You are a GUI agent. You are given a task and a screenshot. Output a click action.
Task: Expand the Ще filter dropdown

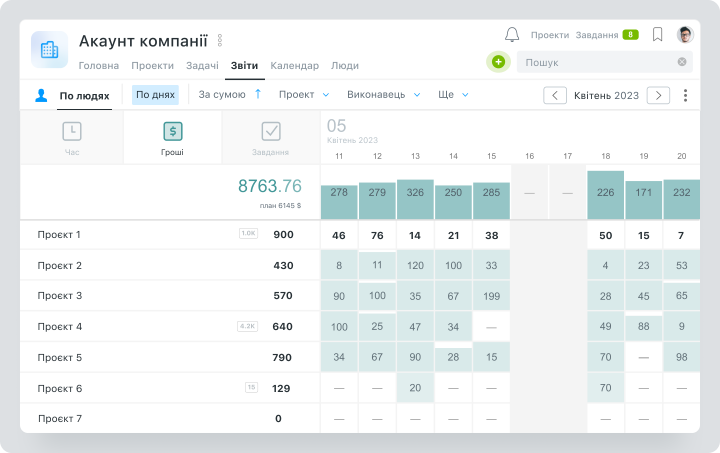[453, 95]
